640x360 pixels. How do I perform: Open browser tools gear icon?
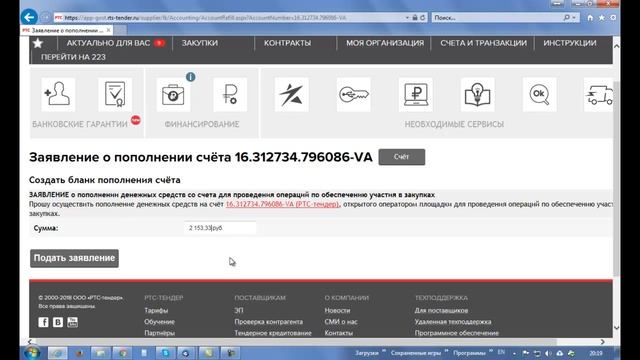tap(613, 18)
